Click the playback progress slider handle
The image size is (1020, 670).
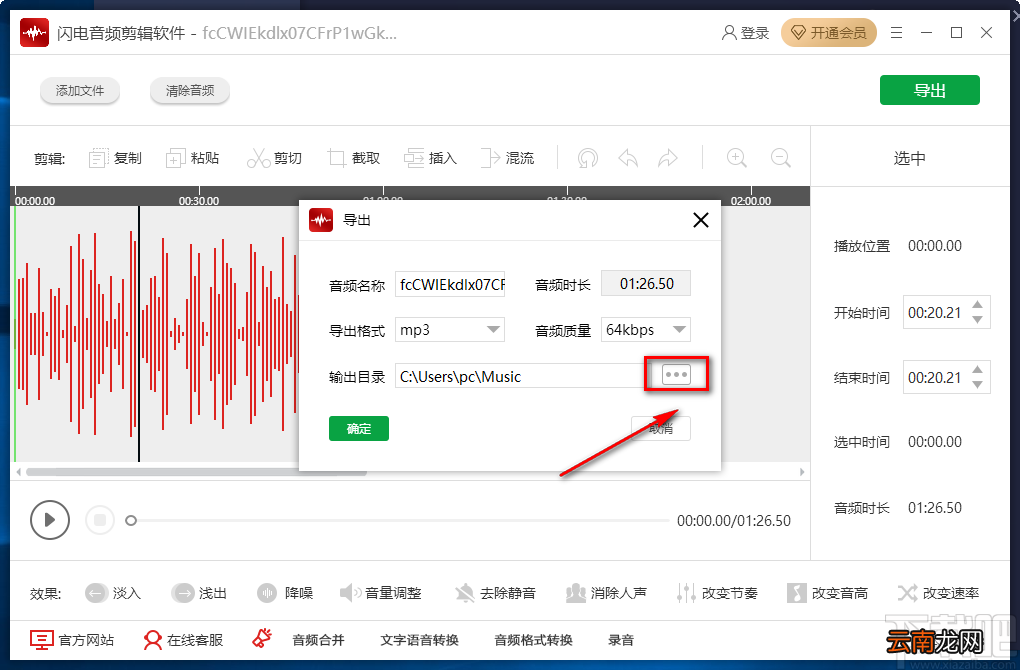[131, 520]
